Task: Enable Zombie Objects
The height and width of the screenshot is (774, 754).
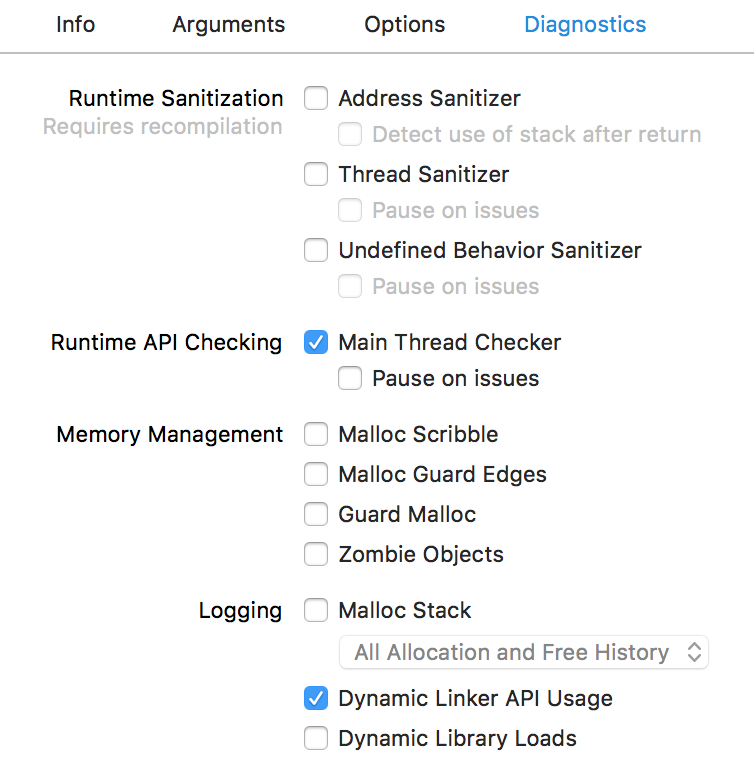Action: pyautogui.click(x=316, y=554)
